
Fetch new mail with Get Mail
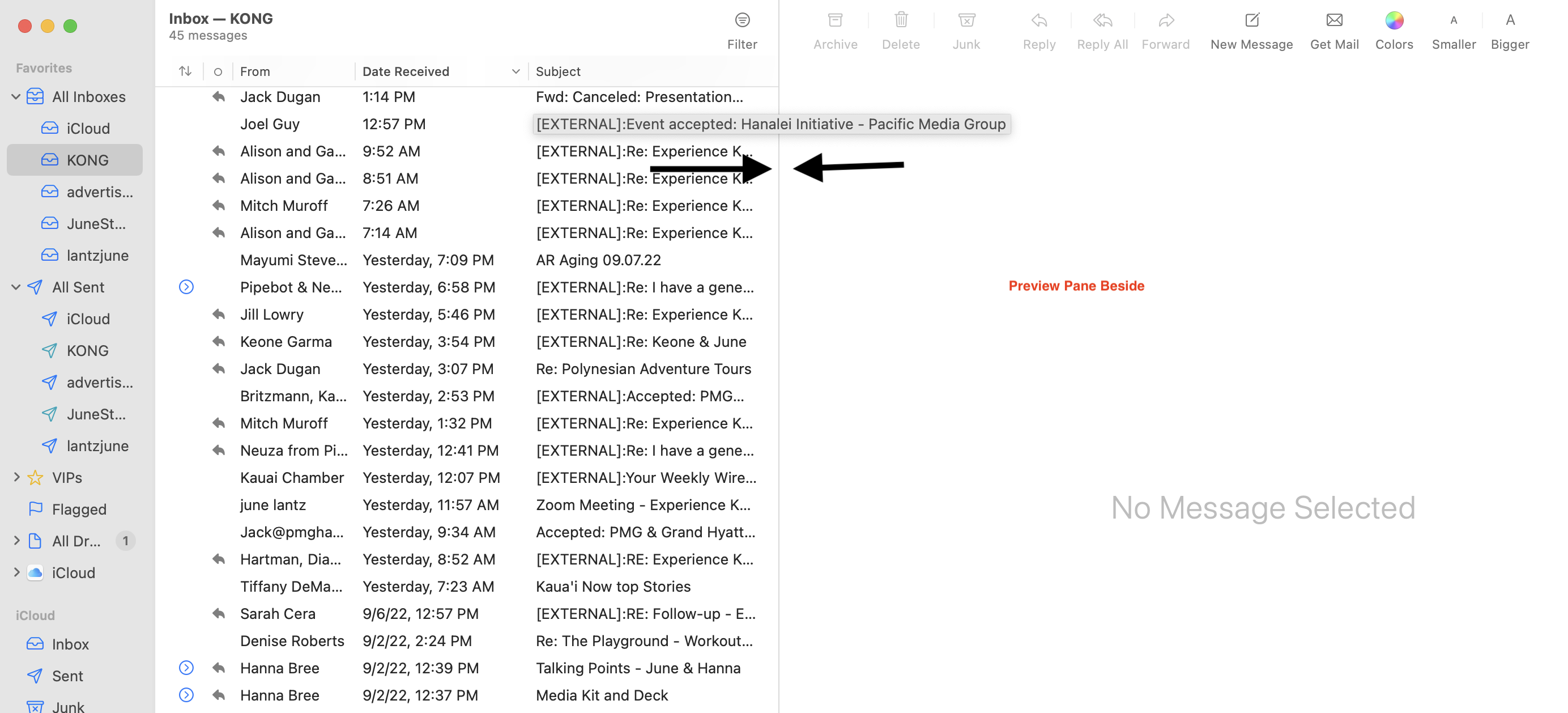[x=1334, y=21]
